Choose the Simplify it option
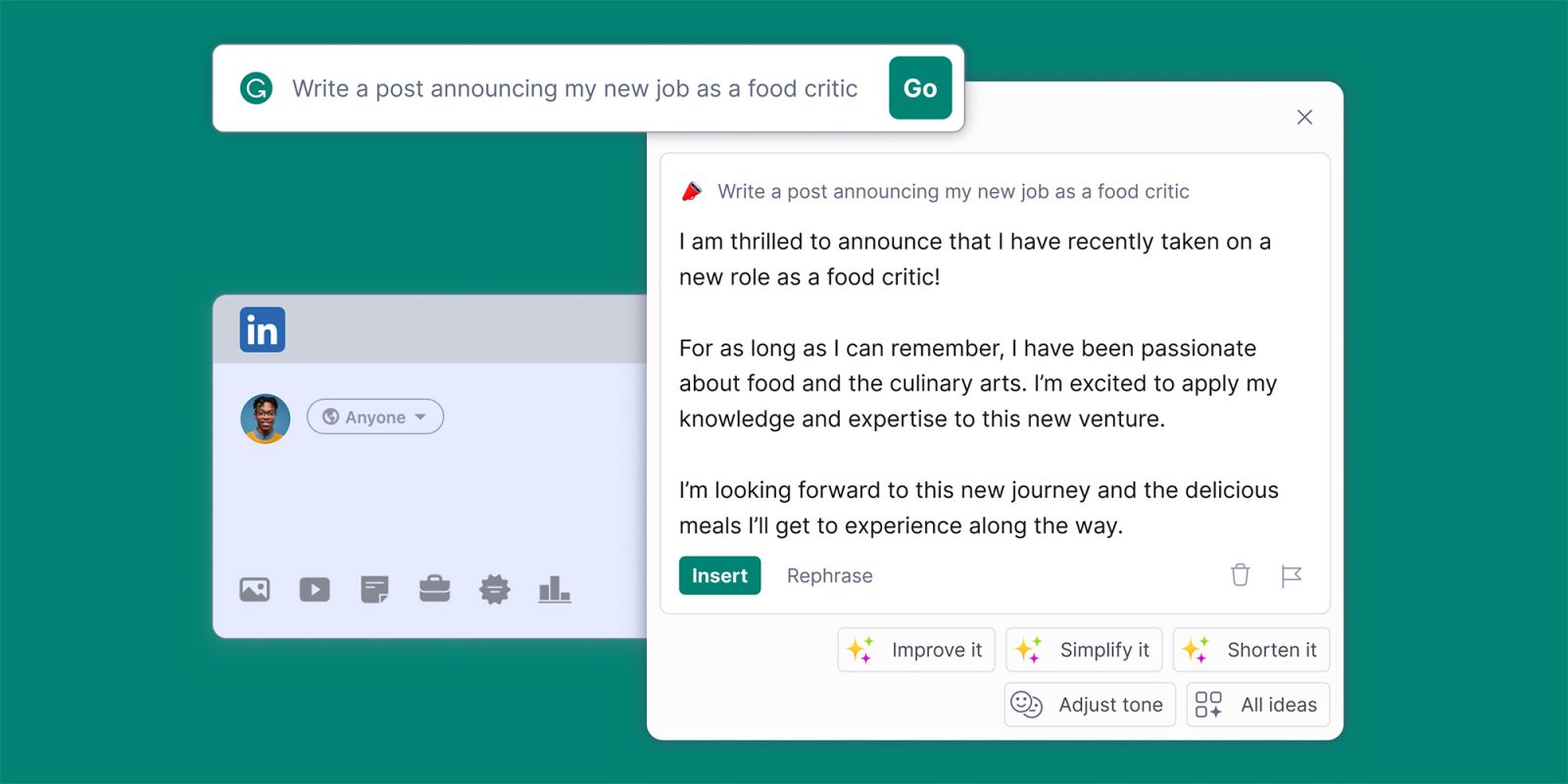This screenshot has width=1568, height=784. (x=1084, y=650)
